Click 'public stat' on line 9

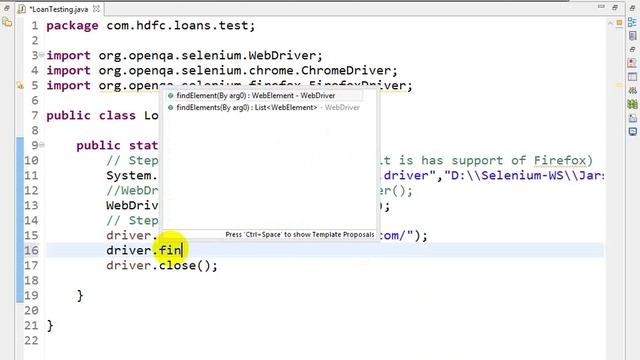pos(117,145)
